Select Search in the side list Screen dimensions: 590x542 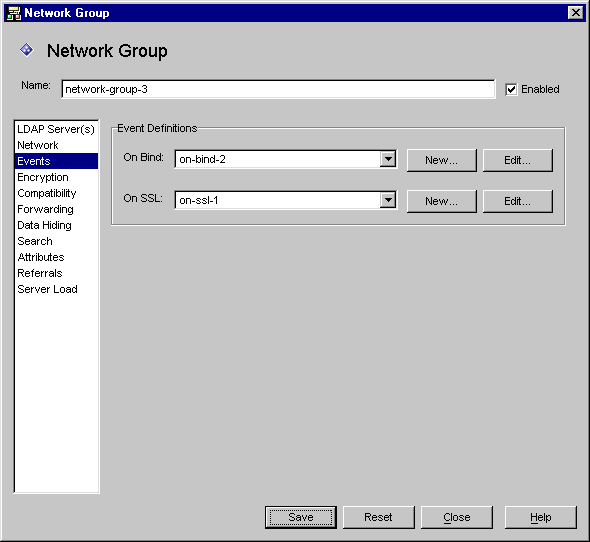(56, 241)
